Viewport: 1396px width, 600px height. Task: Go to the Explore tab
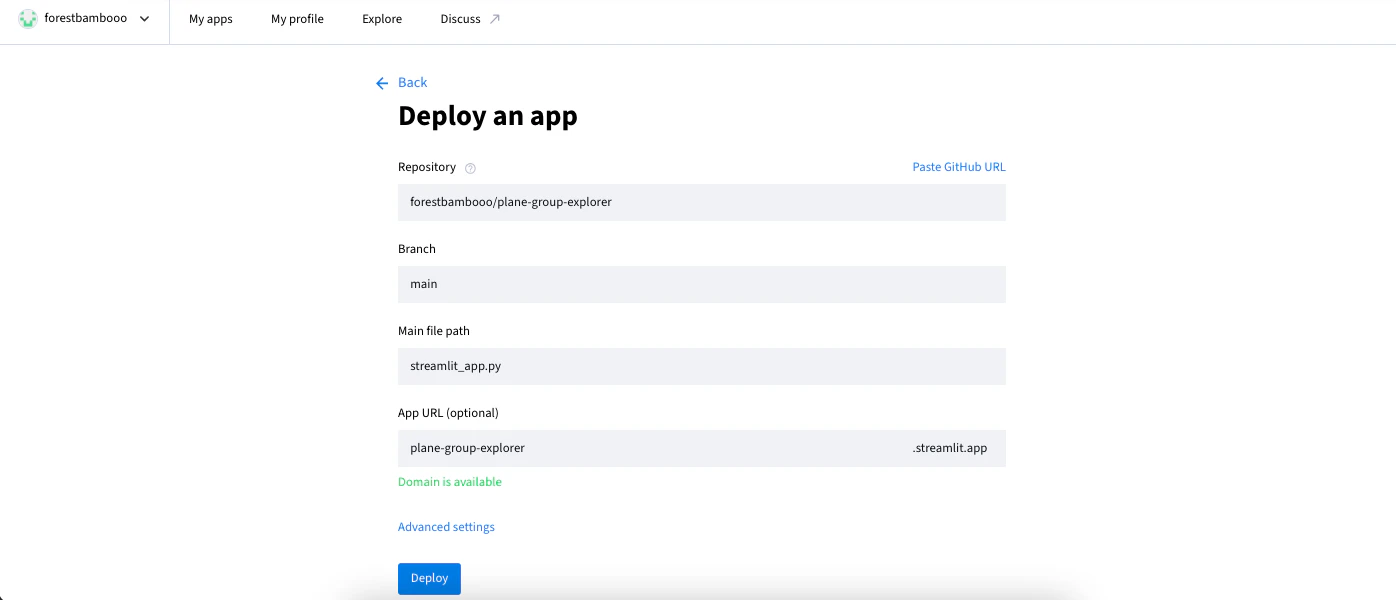382,19
